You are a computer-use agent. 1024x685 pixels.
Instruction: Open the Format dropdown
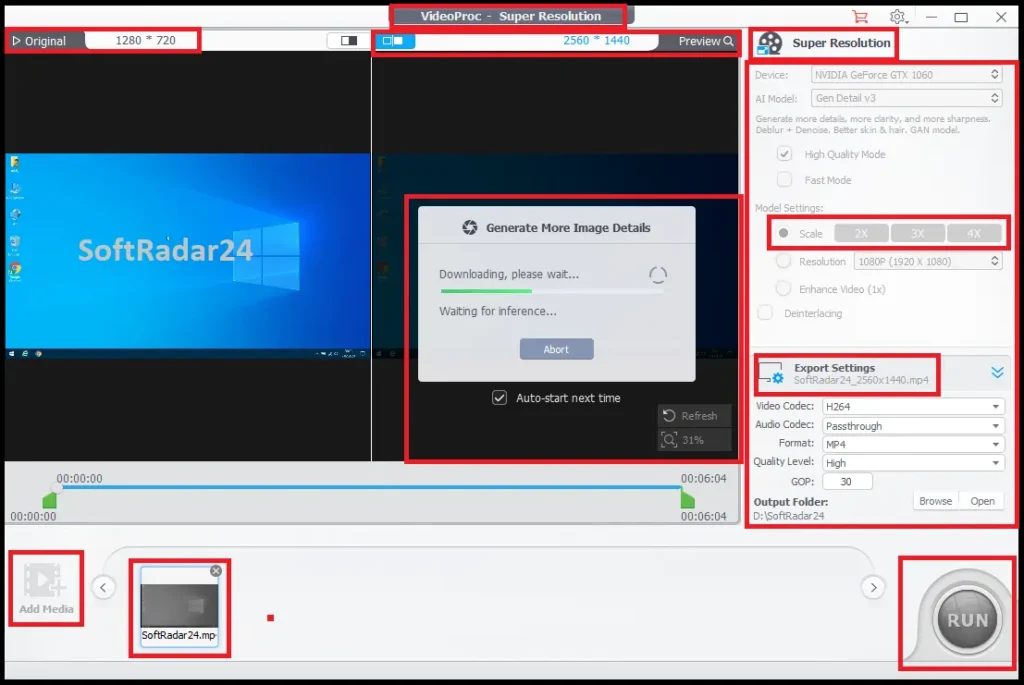pos(912,444)
